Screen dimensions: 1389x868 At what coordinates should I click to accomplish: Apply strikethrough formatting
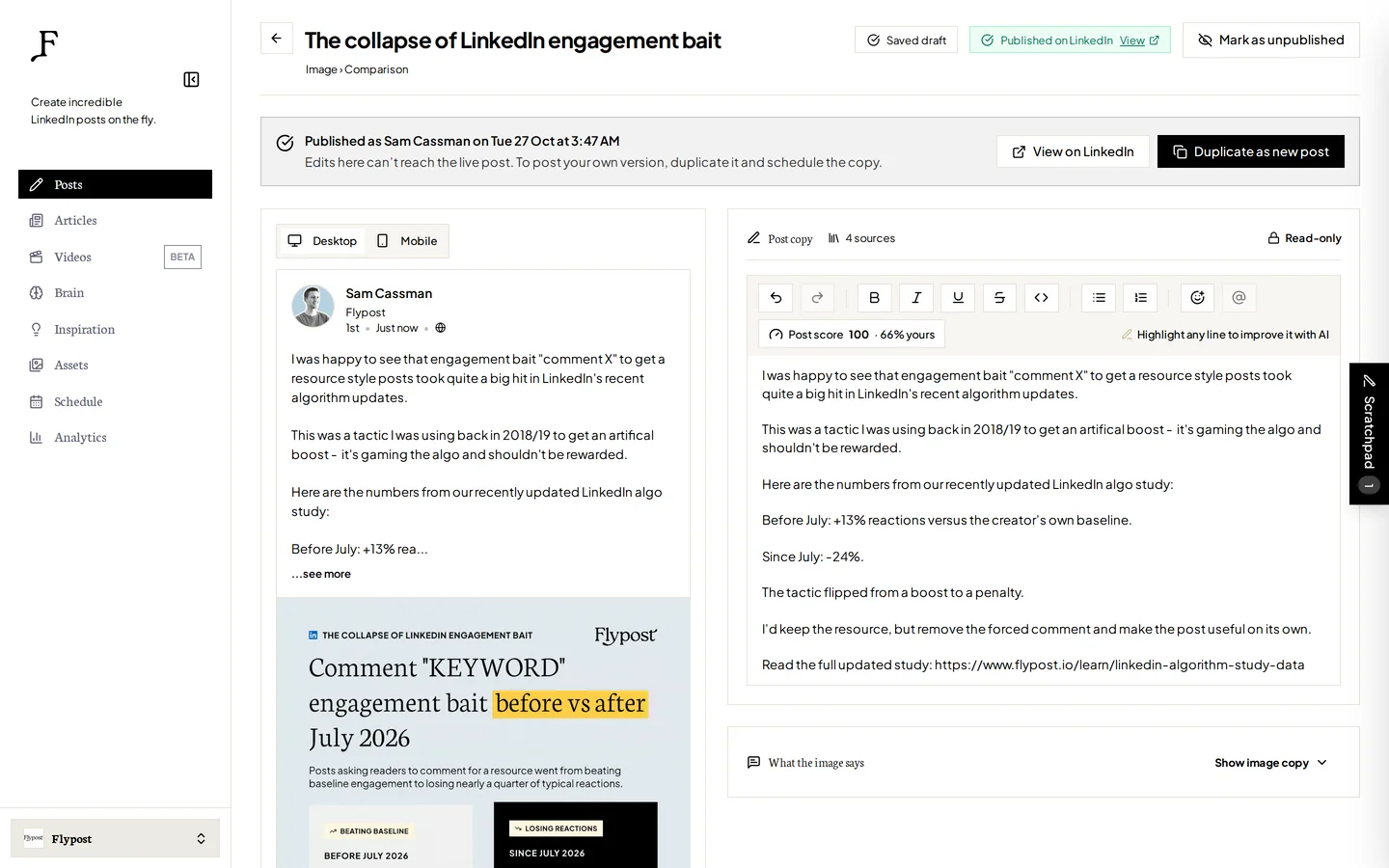pos(999,297)
